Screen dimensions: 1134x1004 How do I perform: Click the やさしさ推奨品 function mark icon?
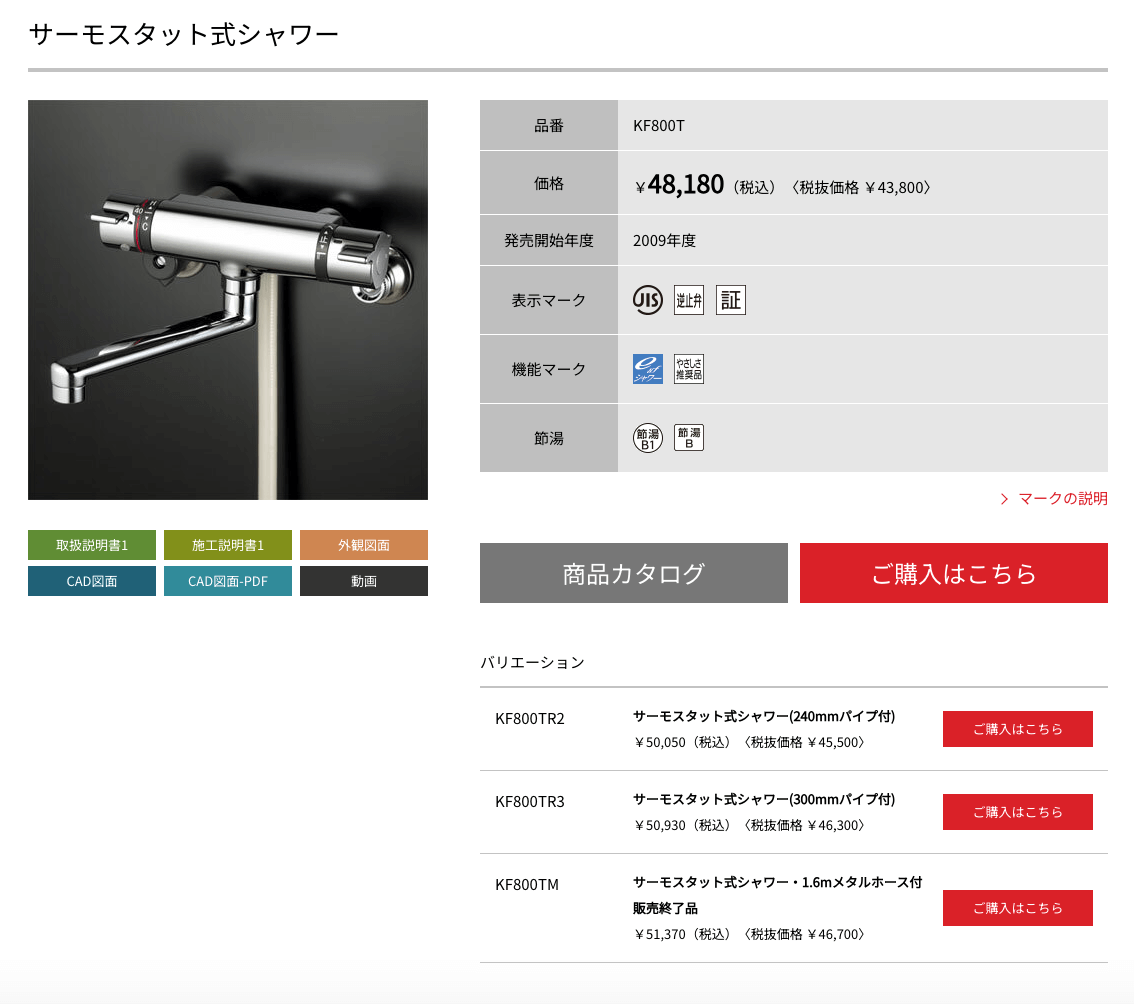[x=688, y=369]
